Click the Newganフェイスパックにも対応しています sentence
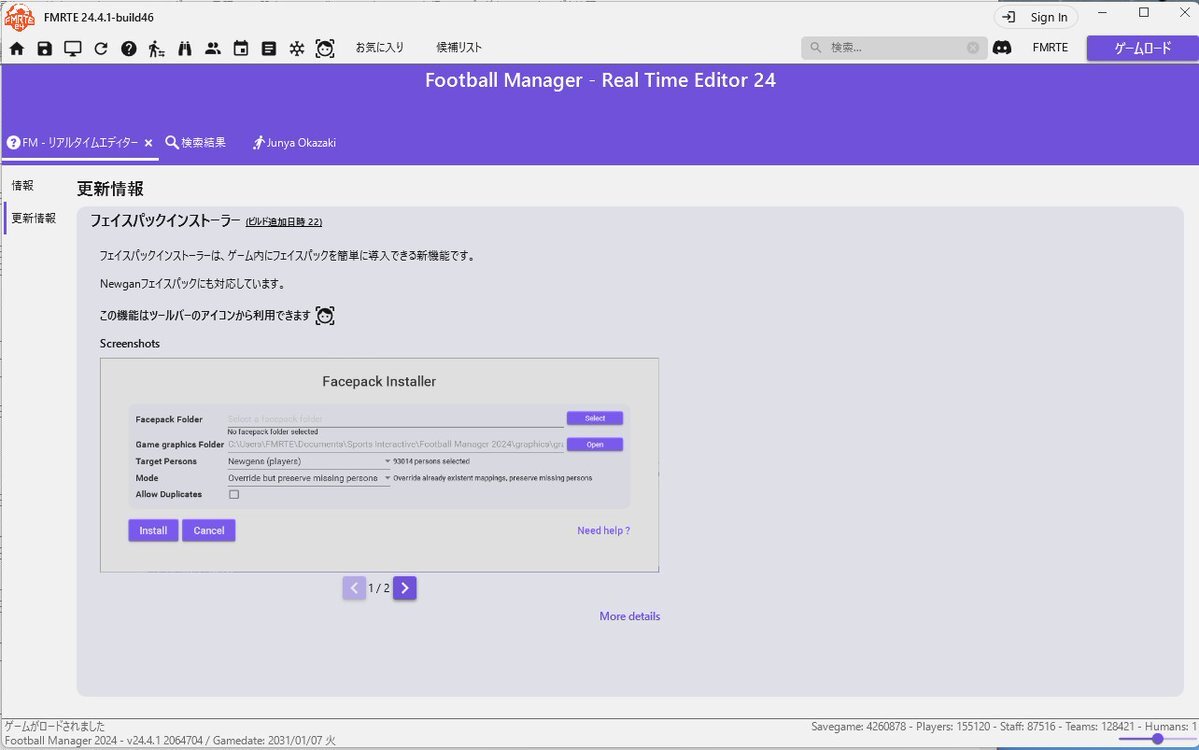Image resolution: width=1199 pixels, height=750 pixels. tap(194, 284)
